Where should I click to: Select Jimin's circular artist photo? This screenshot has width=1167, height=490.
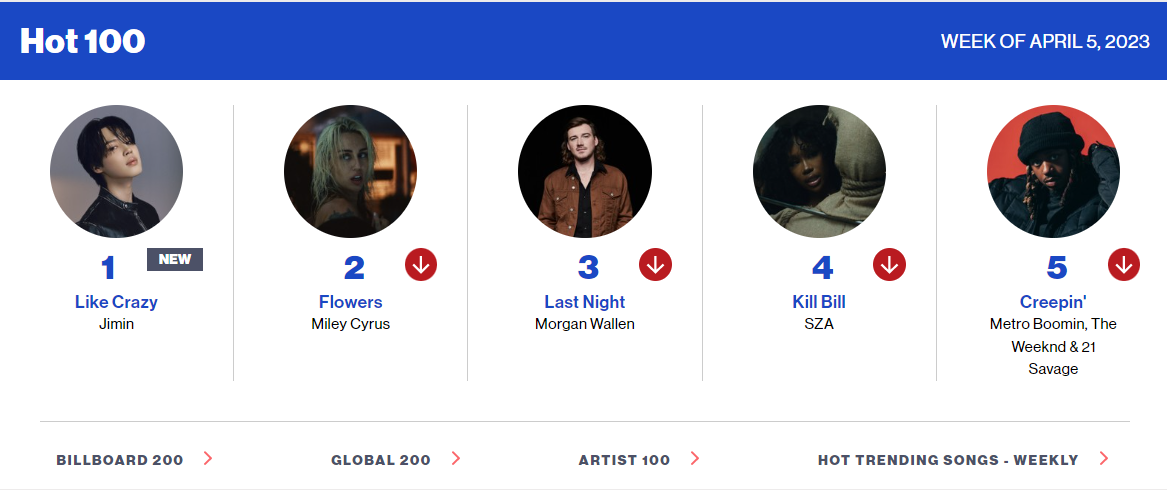(116, 171)
